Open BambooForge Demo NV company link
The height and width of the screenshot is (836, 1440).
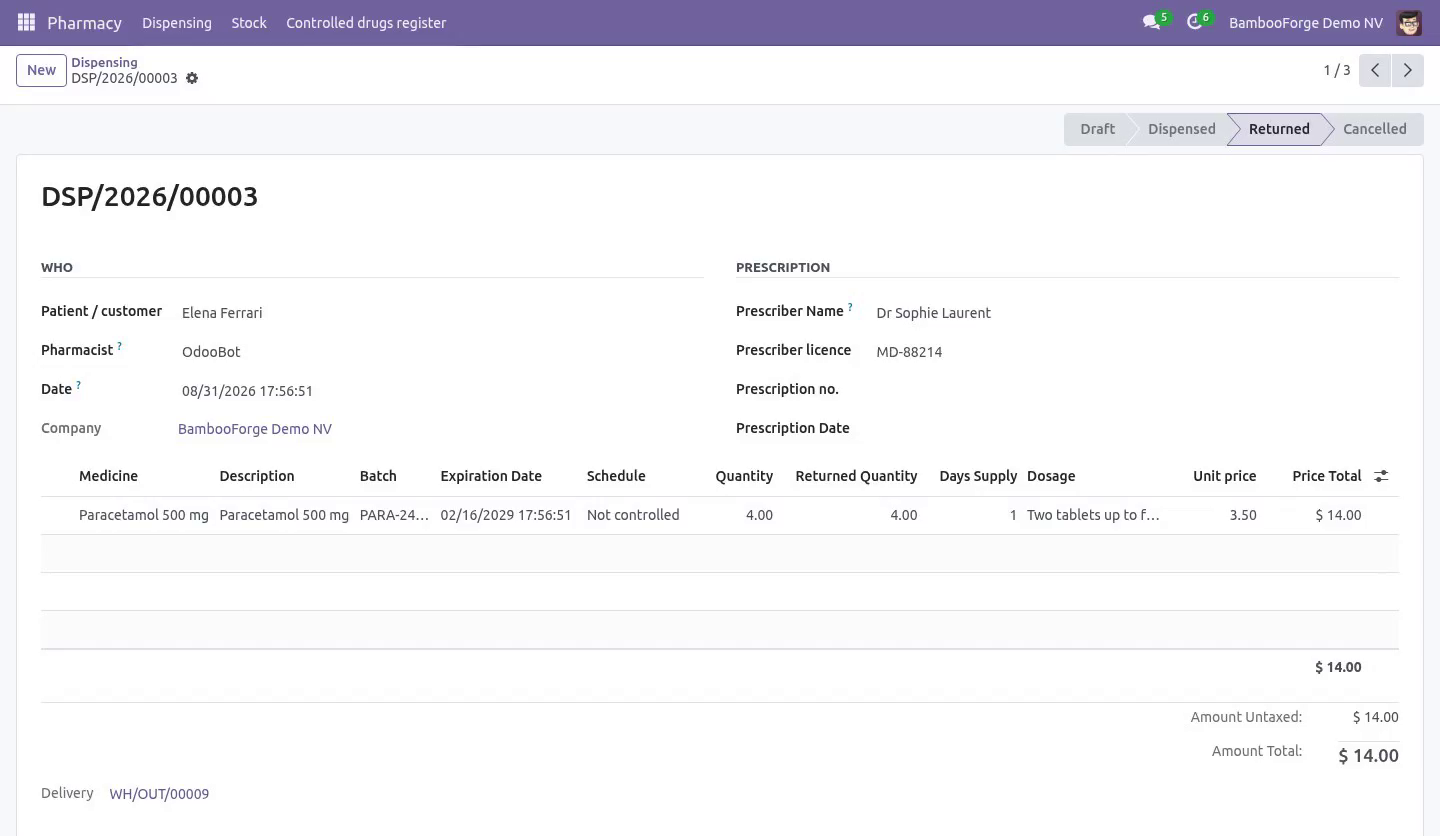[x=255, y=429]
